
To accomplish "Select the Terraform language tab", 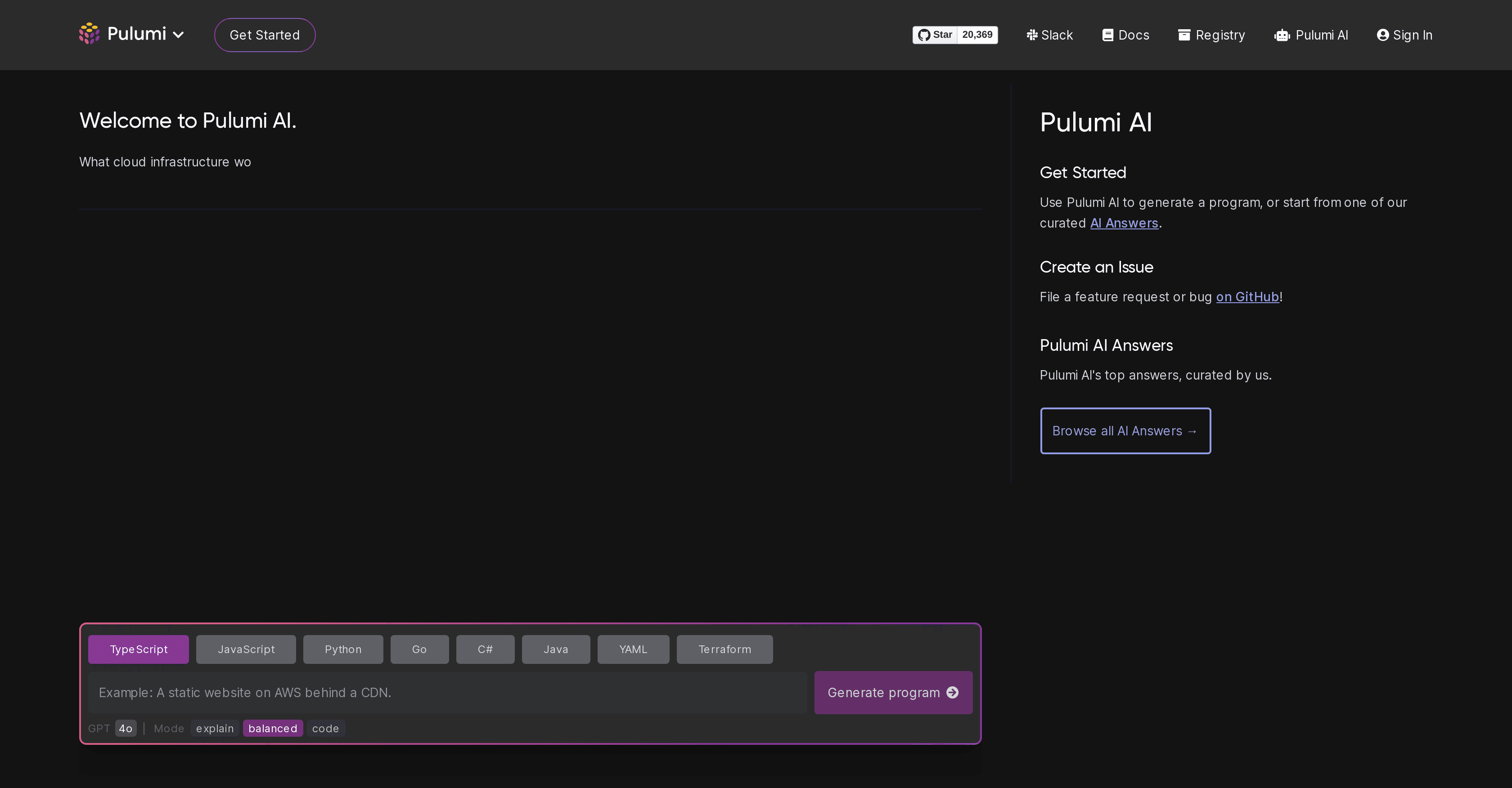I will click(724, 649).
